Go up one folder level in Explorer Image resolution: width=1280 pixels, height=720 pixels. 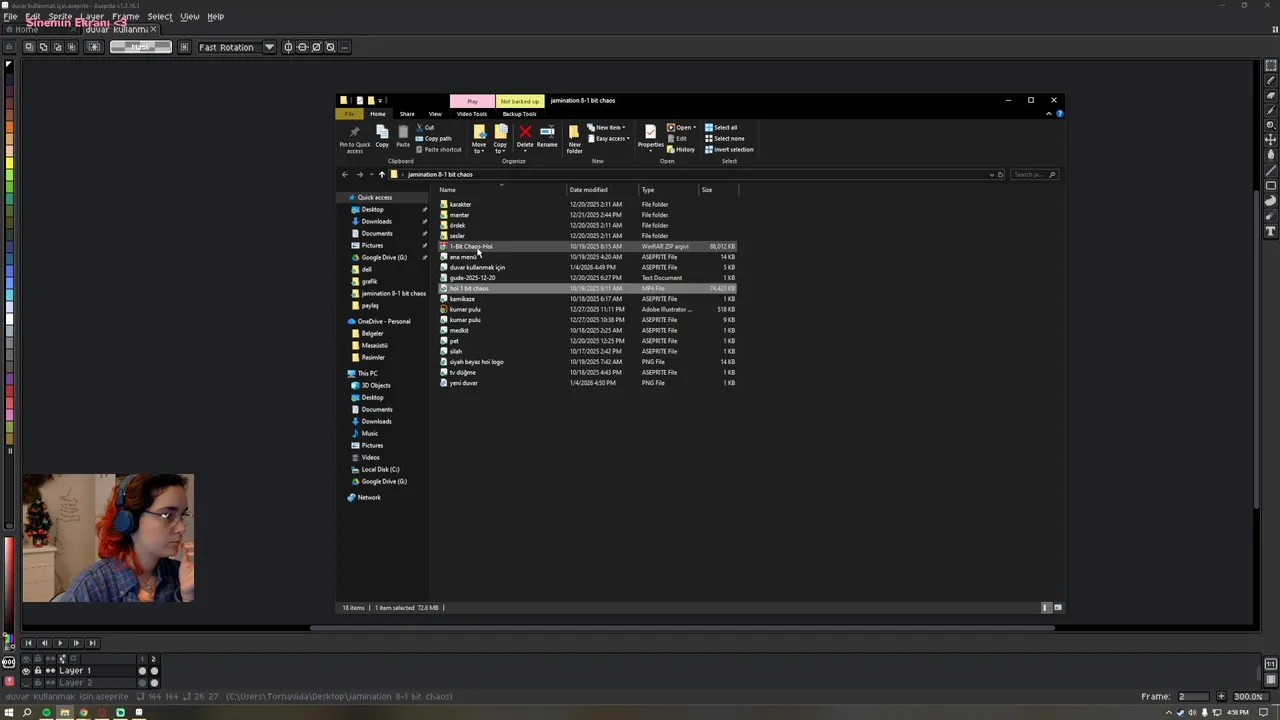click(x=381, y=174)
